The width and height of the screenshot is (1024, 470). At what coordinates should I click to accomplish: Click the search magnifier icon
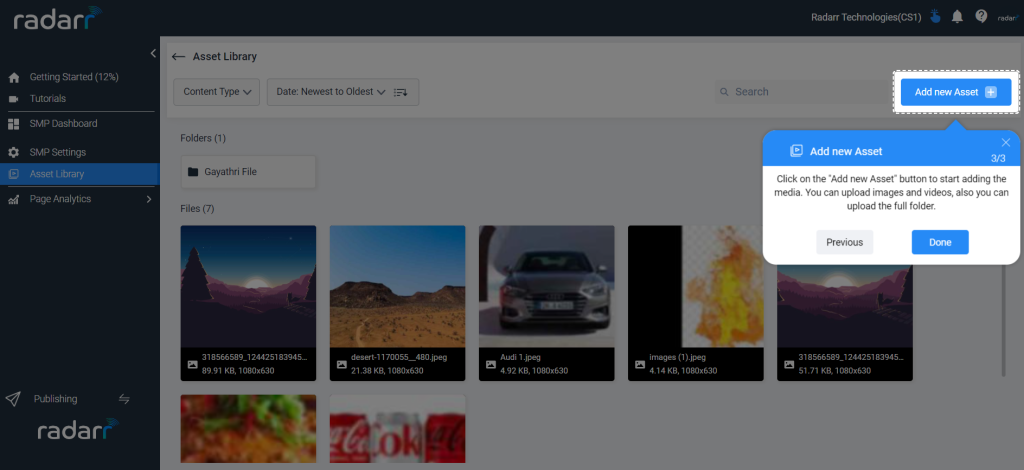coord(724,92)
